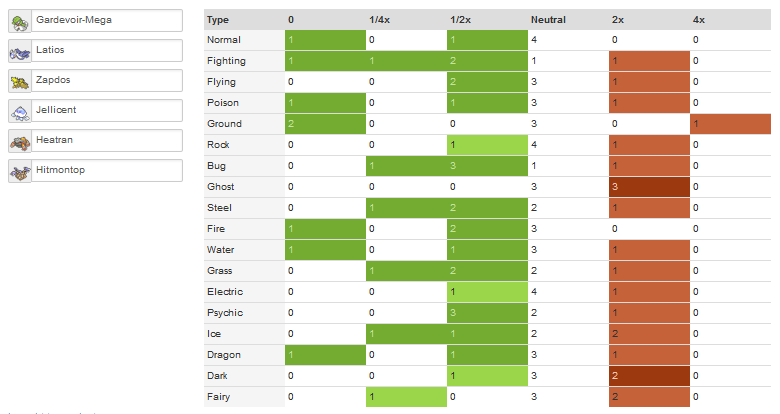
Task: Click the Ghost 2x weakness cell
Action: [x=649, y=187]
